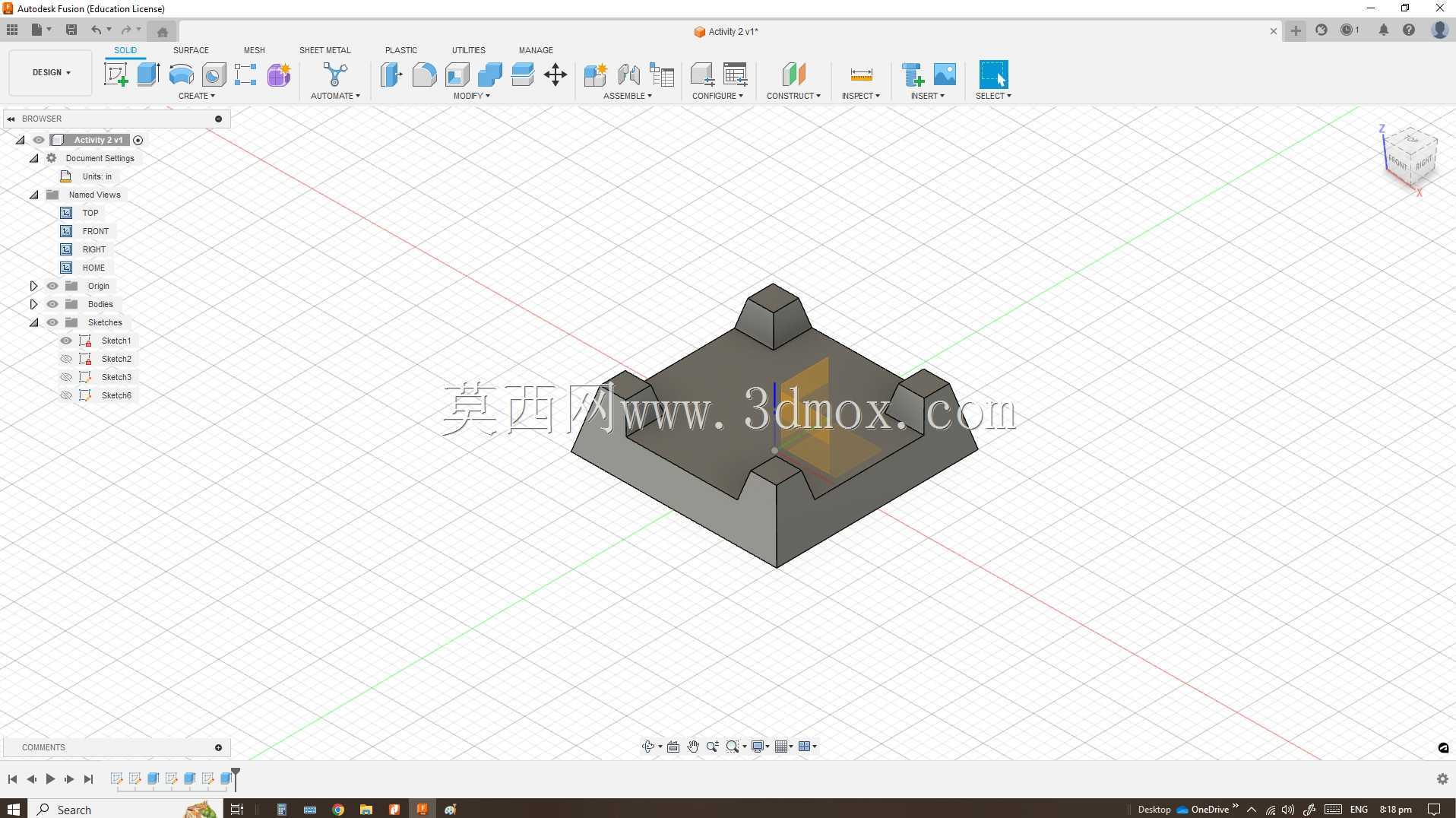The height and width of the screenshot is (818, 1456).
Task: Select the Revolve tool icon
Action: [181, 75]
